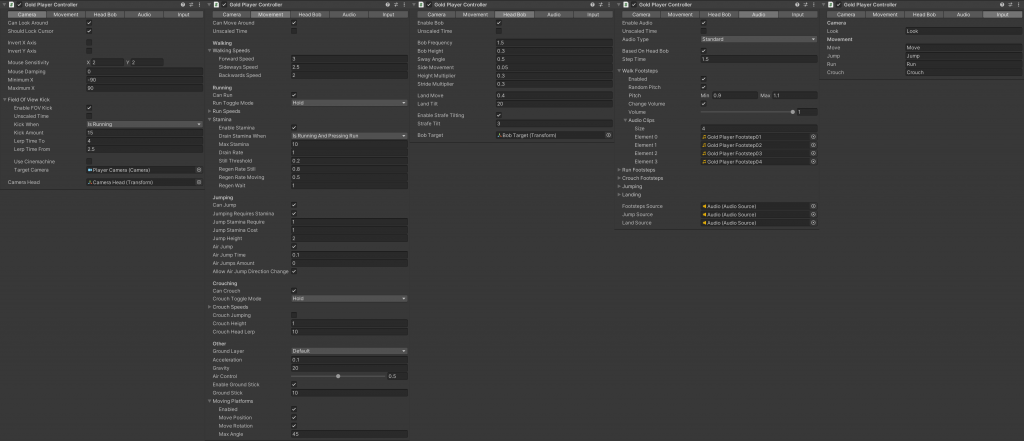Expand the Run Speeds foldout

[210, 111]
